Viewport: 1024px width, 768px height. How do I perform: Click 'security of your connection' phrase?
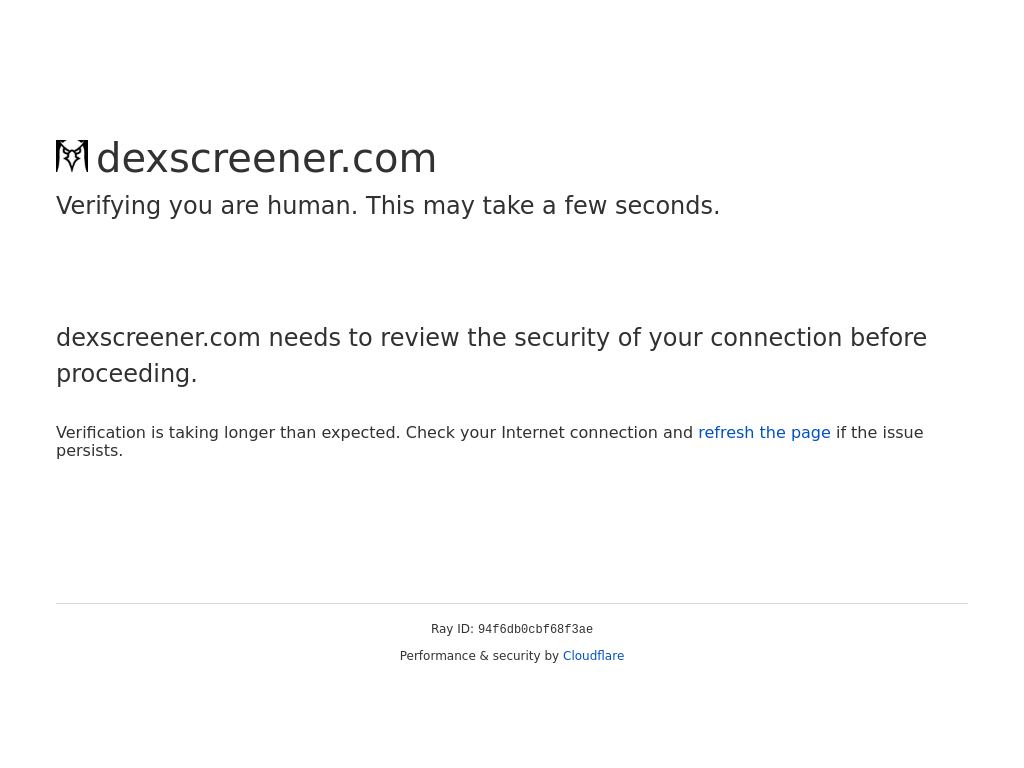678,338
